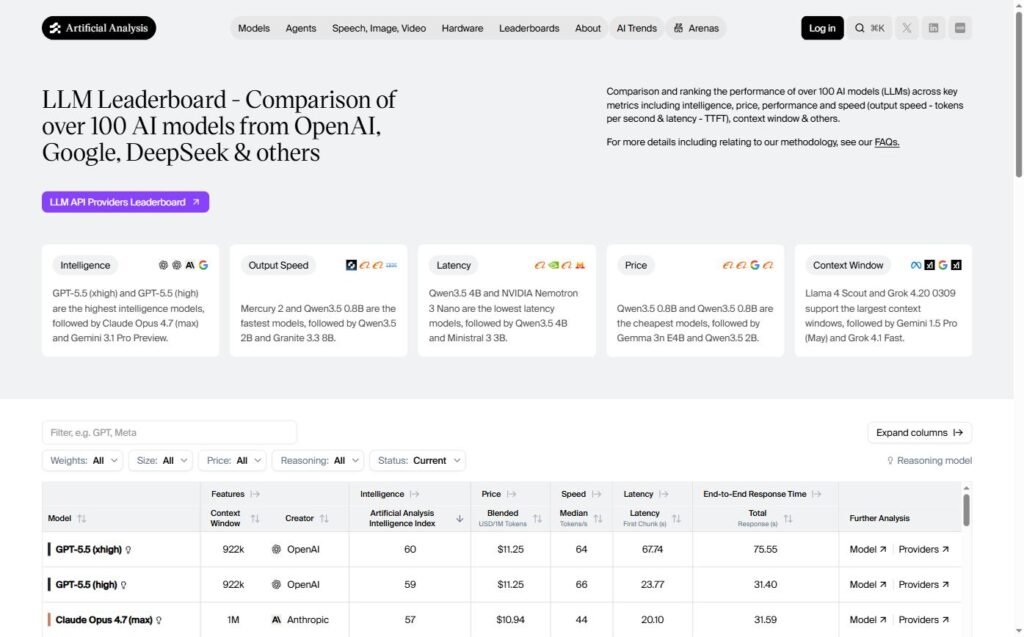
Task: Click reasoning lightbulb beside Claude Opus 4.7
Action: pyautogui.click(x=159, y=620)
